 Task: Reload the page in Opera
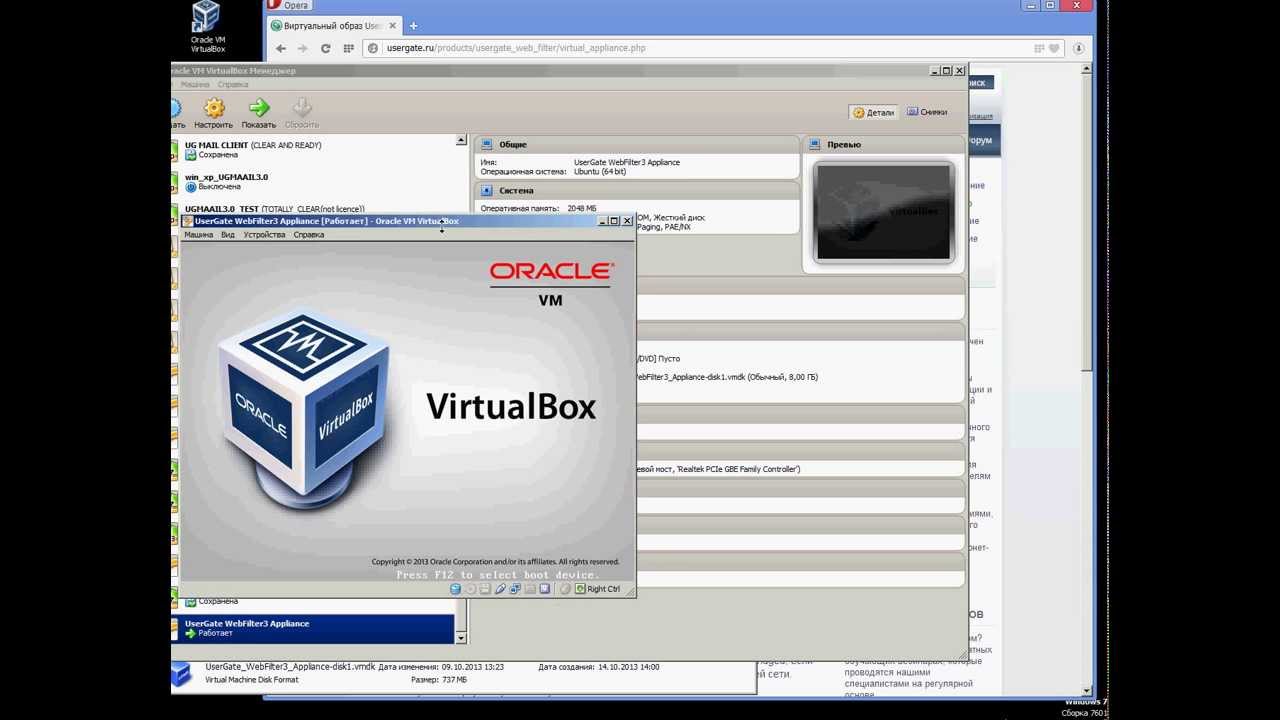tap(325, 48)
